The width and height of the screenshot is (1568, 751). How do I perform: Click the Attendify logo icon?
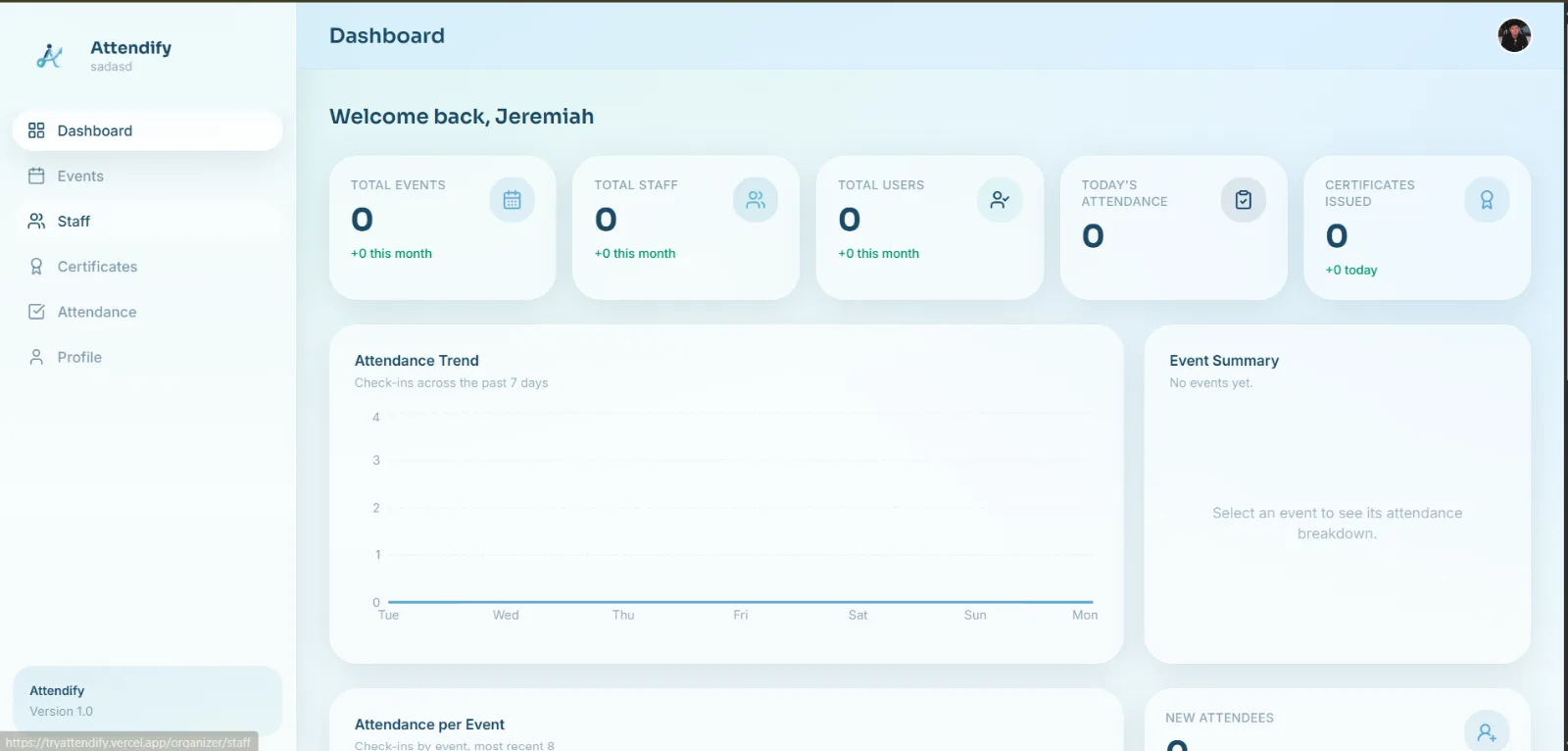(49, 56)
